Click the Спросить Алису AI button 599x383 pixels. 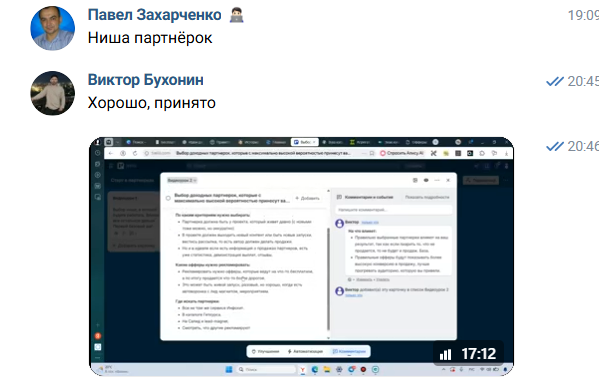(x=402, y=153)
